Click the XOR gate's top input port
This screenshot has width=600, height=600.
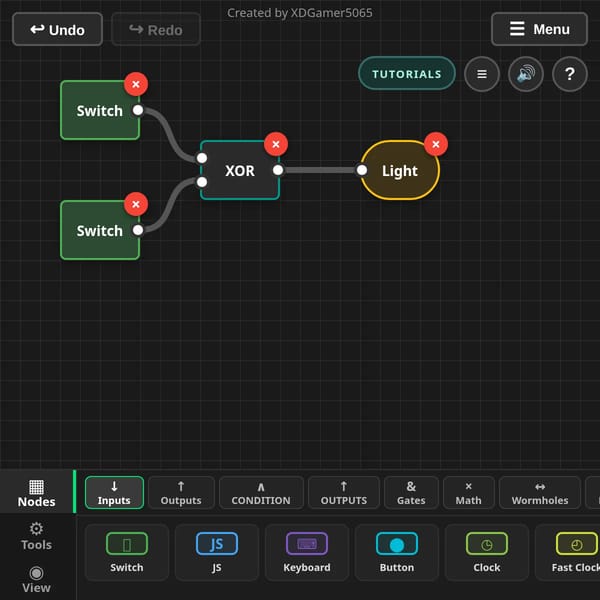(202, 158)
